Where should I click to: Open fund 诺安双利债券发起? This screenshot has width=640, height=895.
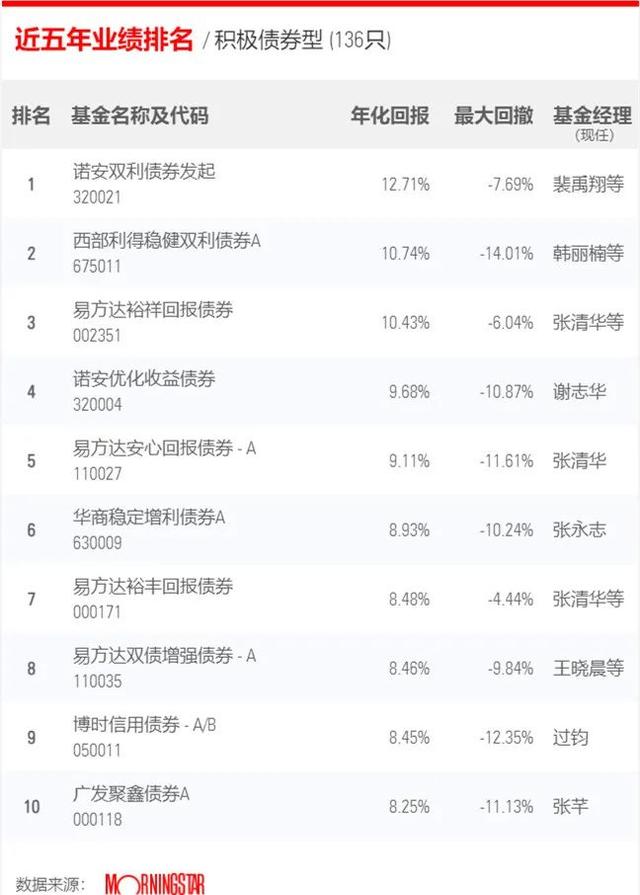(x=144, y=171)
